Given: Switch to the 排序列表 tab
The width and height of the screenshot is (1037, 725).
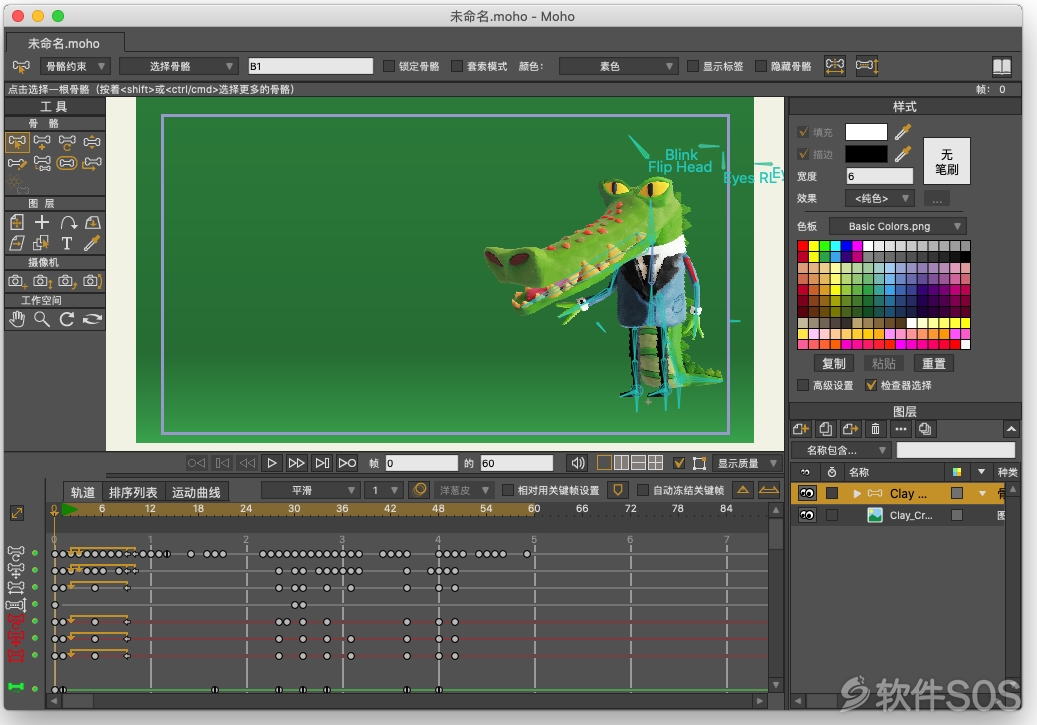Looking at the screenshot, I should 133,492.
